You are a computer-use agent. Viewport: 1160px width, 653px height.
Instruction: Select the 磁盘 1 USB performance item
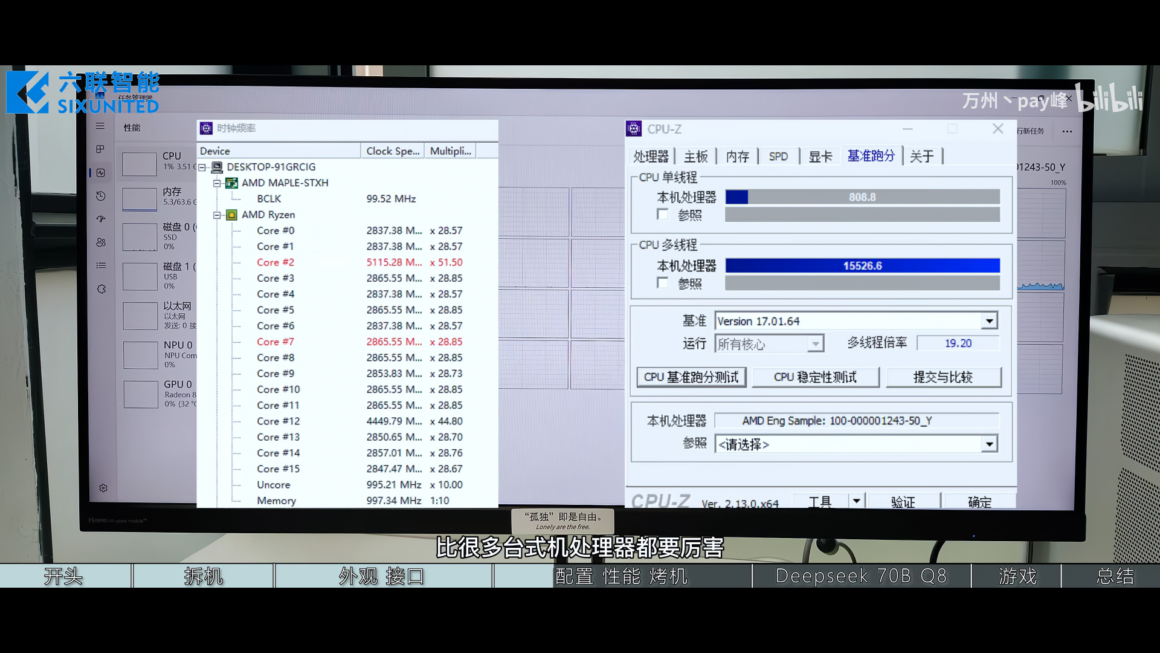pyautogui.click(x=159, y=276)
